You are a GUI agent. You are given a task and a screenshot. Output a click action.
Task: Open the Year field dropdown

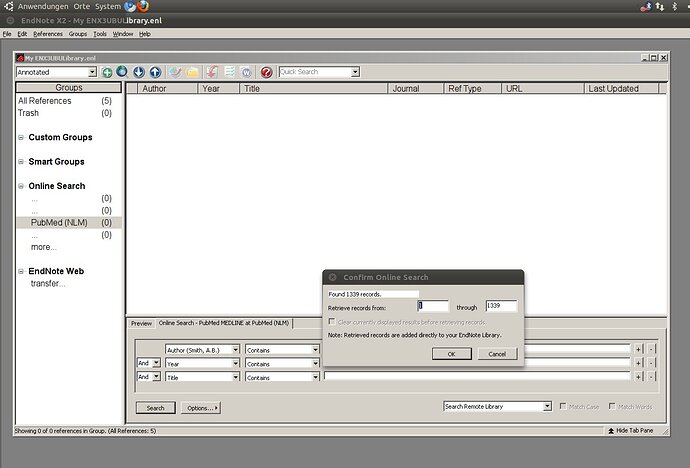pos(235,363)
